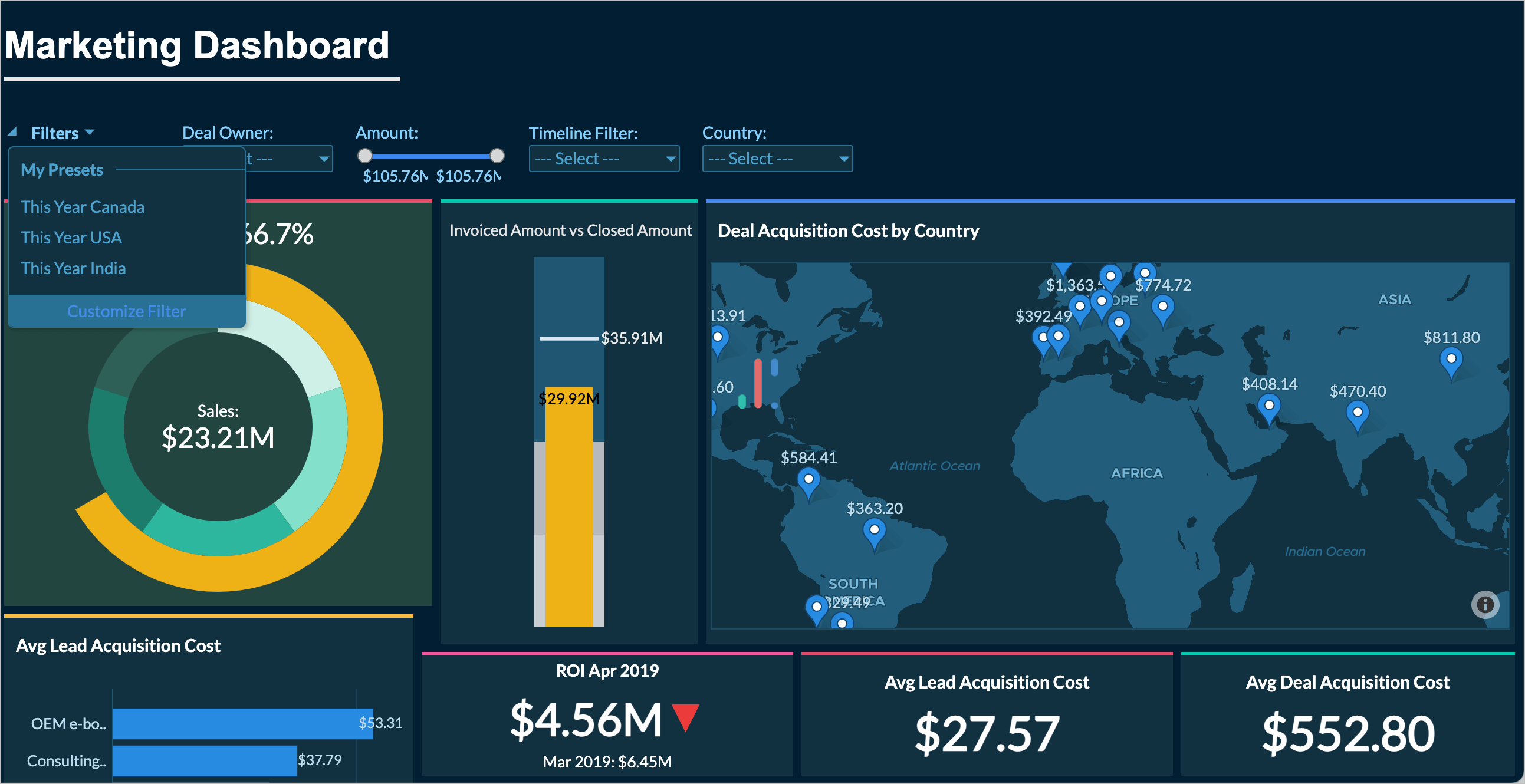Click the OEM e-bo.. bar in chart
1525x784 pixels.
tap(242, 723)
